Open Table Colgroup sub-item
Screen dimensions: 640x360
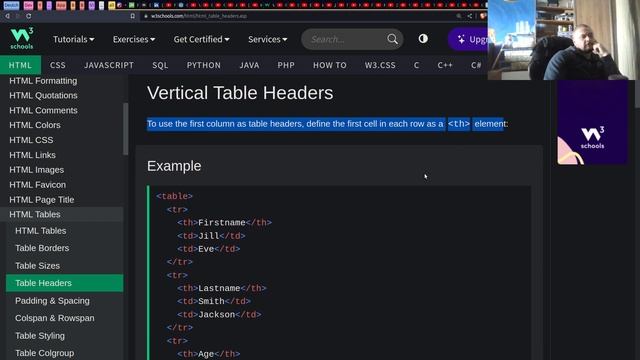[44, 353]
